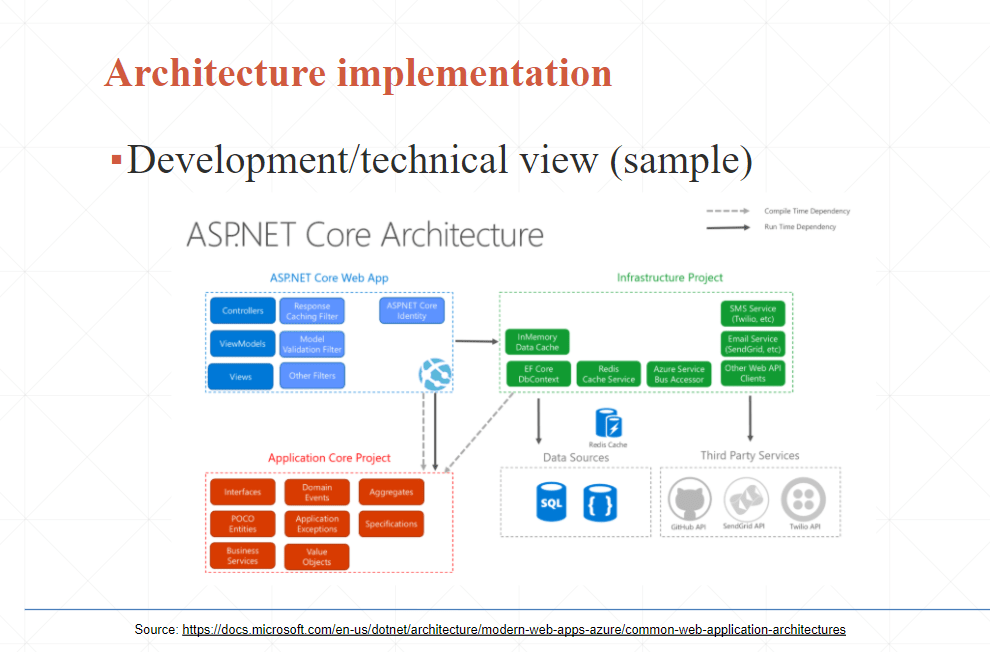
Task: Click the Application Exceptions box
Action: click(317, 524)
